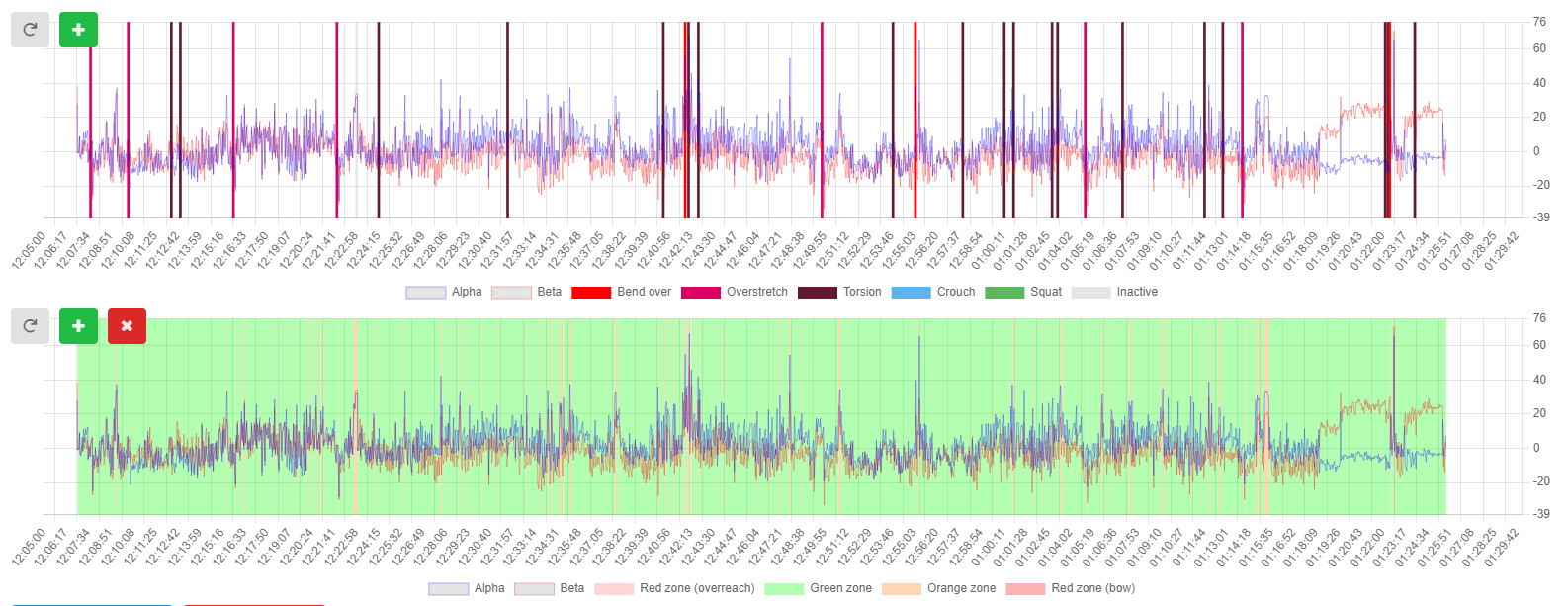The width and height of the screenshot is (1568, 606).
Task: Toggle Bend over swatch in top legend
Action: [591, 293]
